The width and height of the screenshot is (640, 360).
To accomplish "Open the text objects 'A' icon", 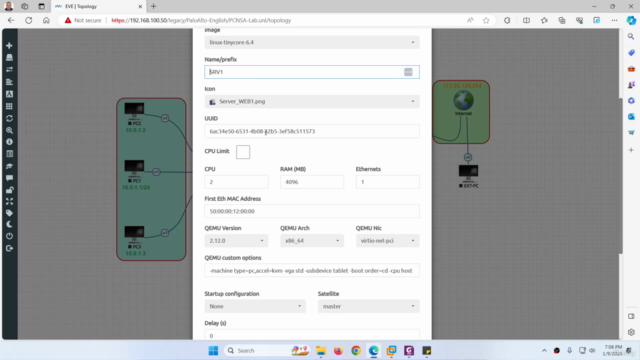I will 9,94.
